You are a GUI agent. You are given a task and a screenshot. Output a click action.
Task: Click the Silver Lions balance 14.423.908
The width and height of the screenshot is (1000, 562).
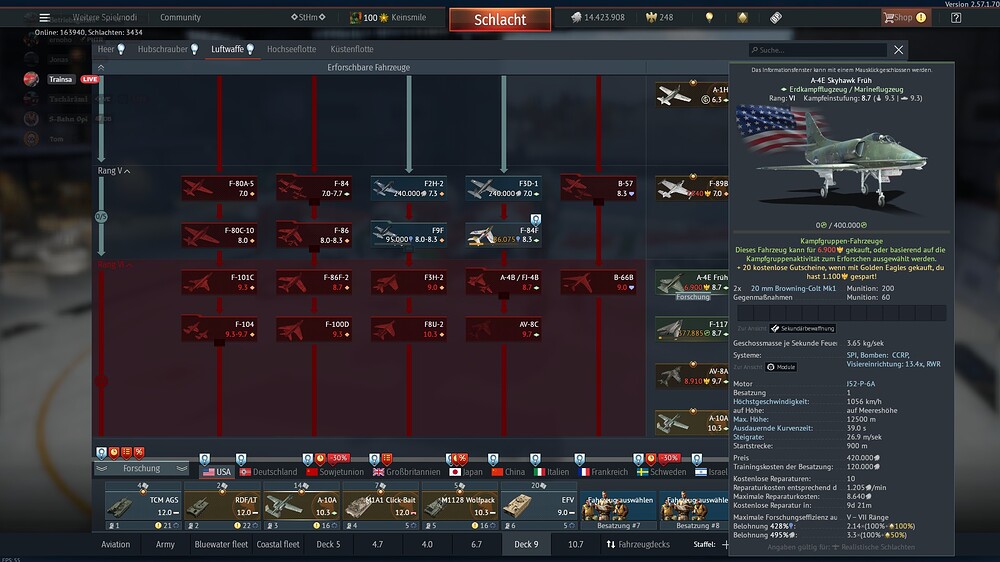point(598,18)
